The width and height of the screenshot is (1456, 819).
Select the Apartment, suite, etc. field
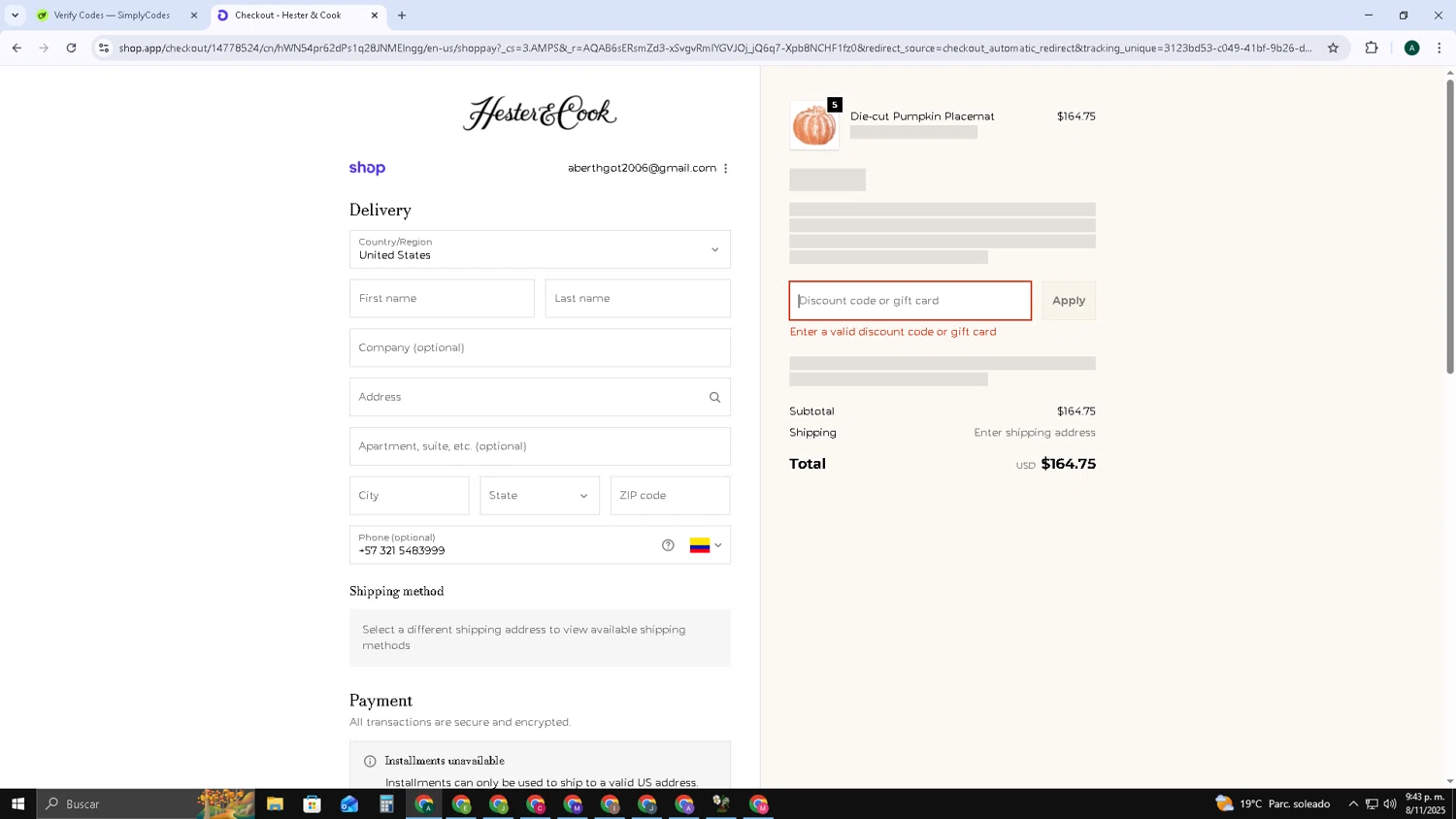pyautogui.click(x=540, y=446)
